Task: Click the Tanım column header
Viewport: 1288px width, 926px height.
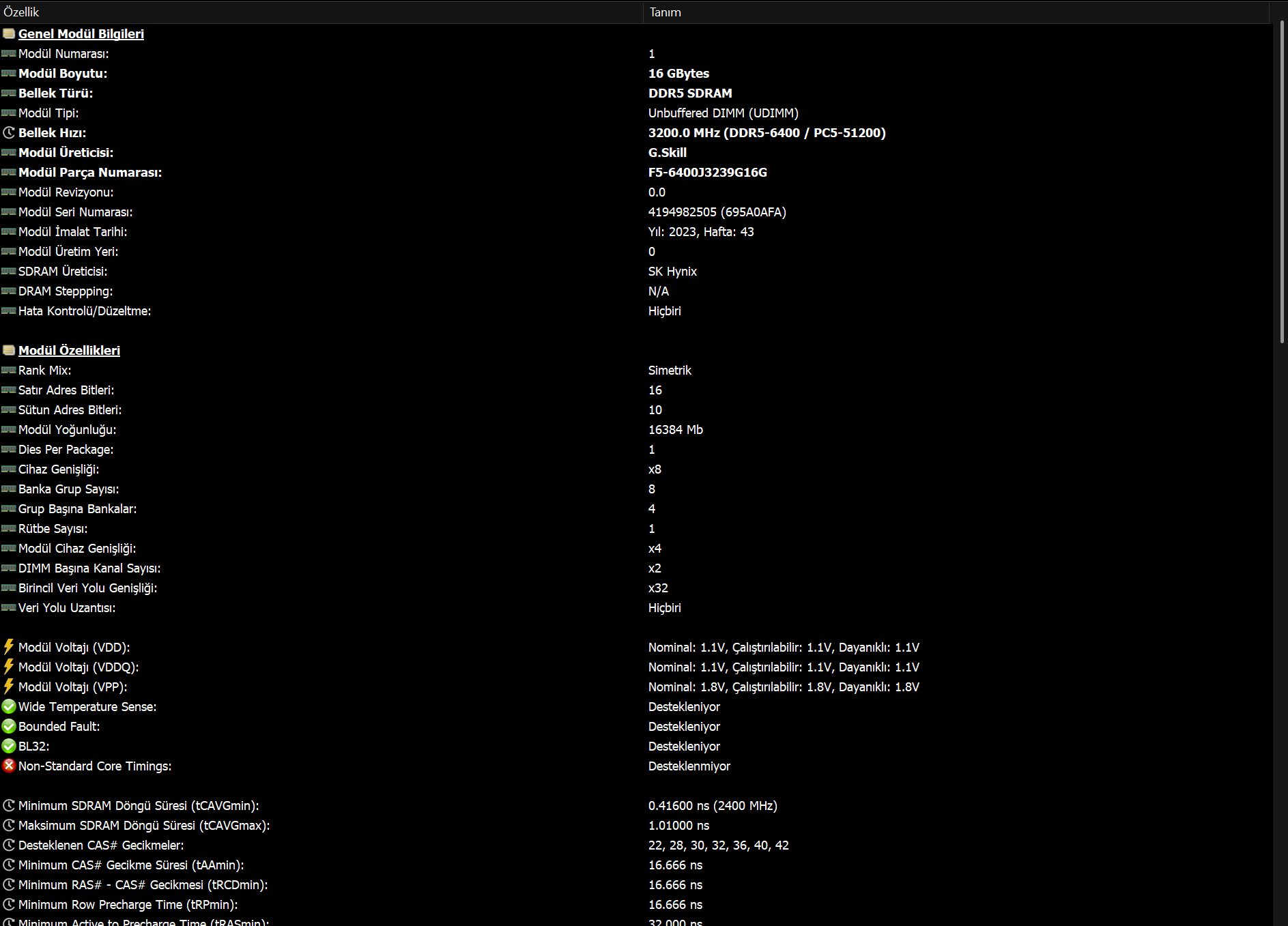Action: (956, 12)
